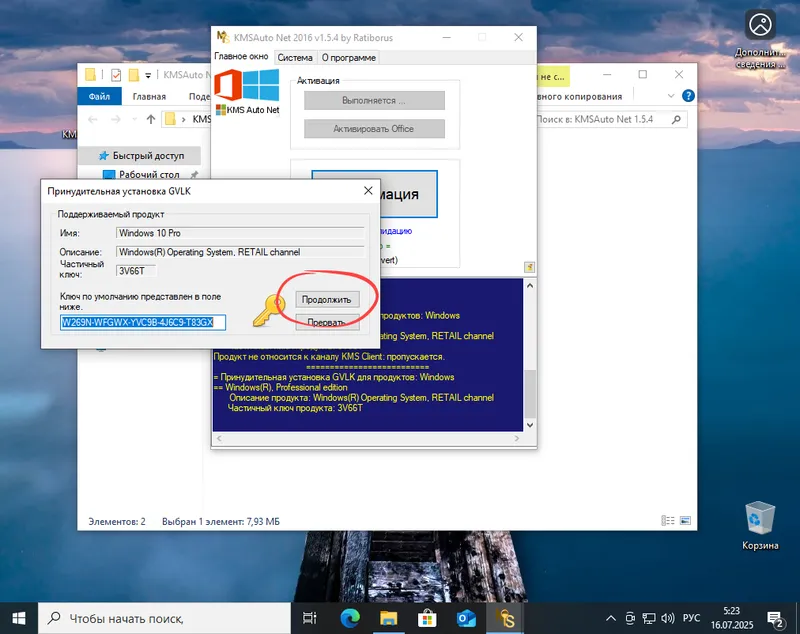Viewport: 800px width, 634px height.
Task: Expand the Quick Access Toolbar dropdown arrow
Action: pos(146,74)
